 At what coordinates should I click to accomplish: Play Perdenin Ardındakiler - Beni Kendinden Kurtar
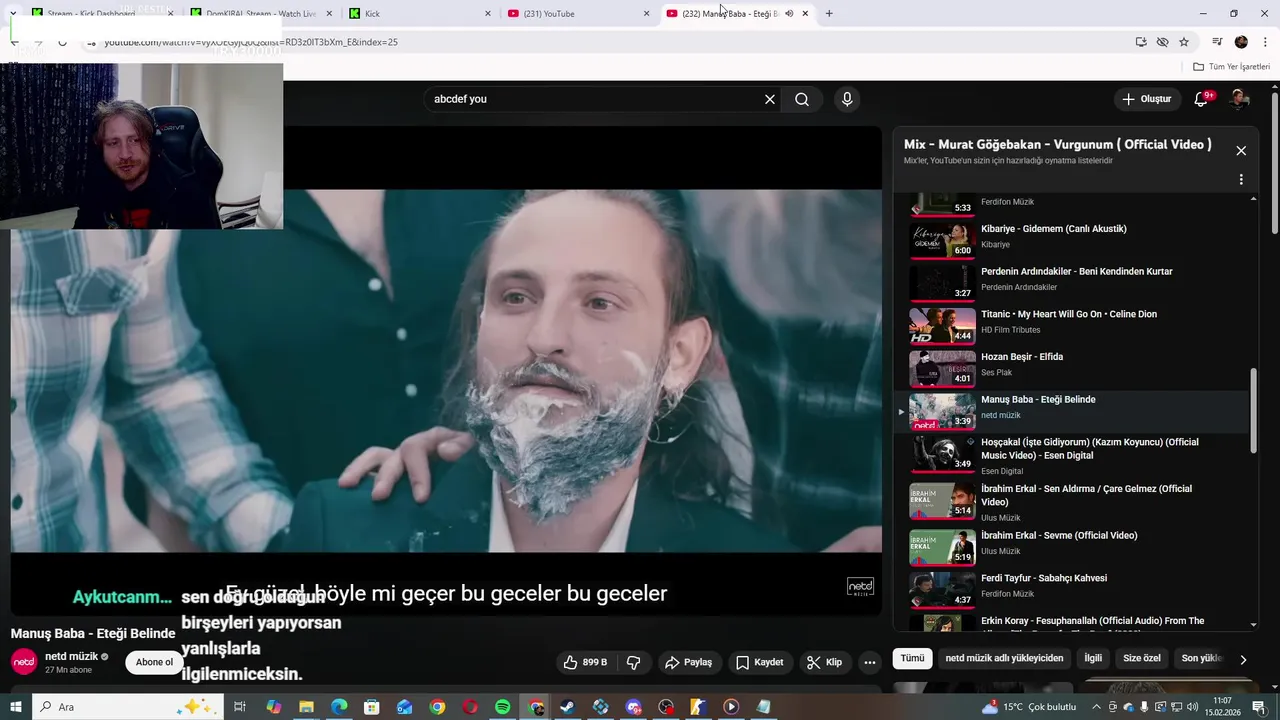pos(1078,281)
